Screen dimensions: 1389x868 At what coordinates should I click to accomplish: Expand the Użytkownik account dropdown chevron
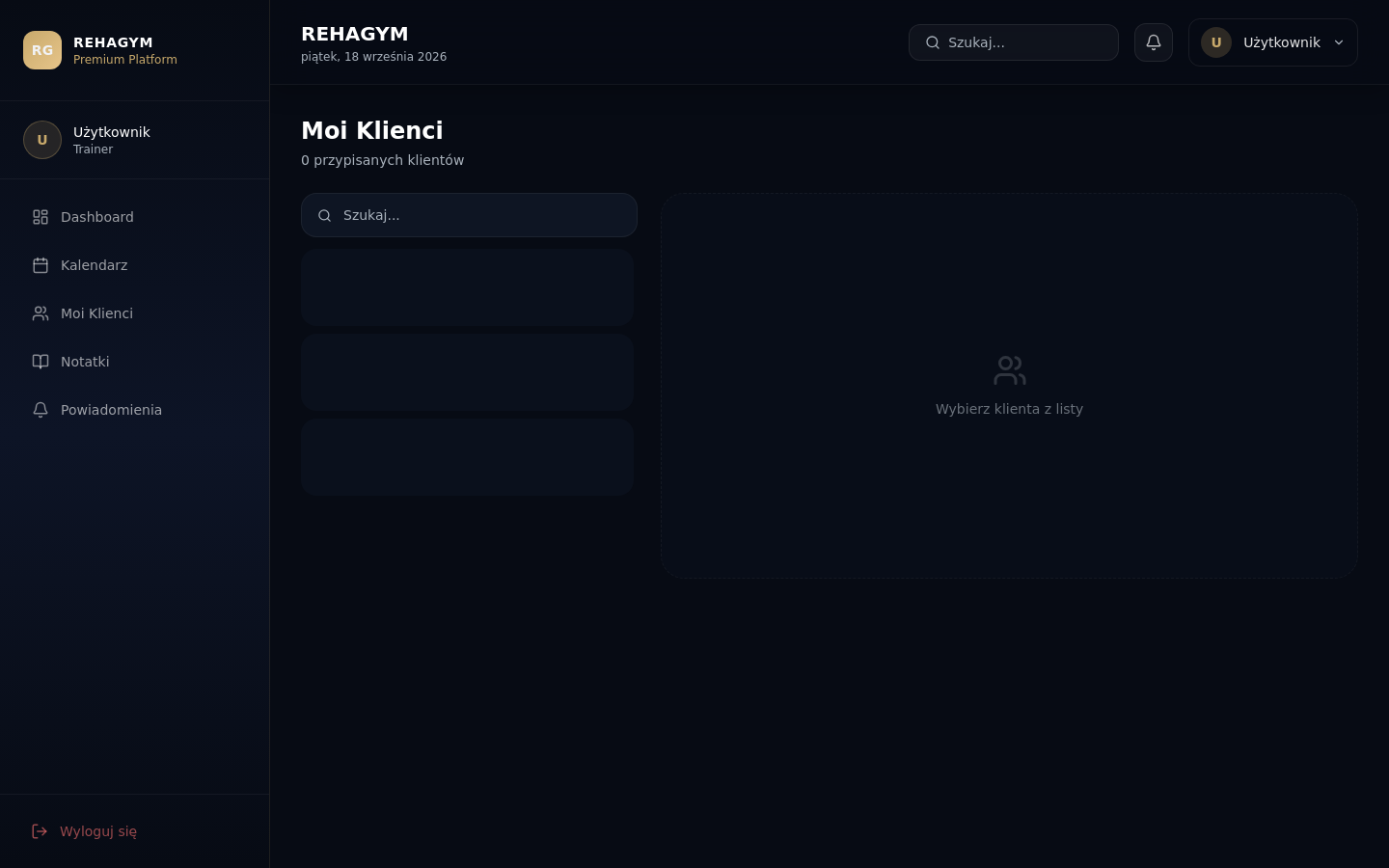tap(1339, 42)
